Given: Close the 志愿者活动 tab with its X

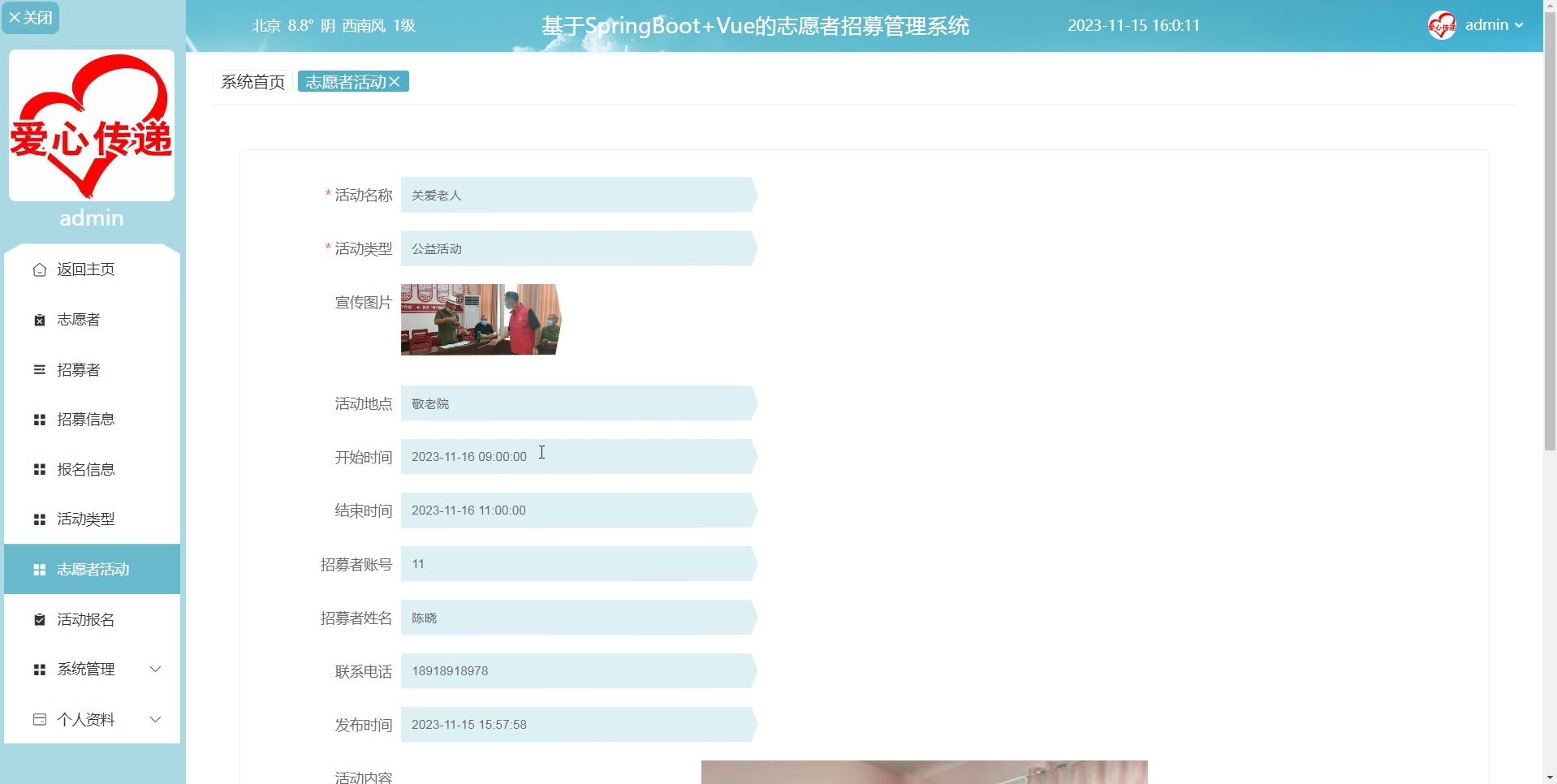Looking at the screenshot, I should (395, 82).
